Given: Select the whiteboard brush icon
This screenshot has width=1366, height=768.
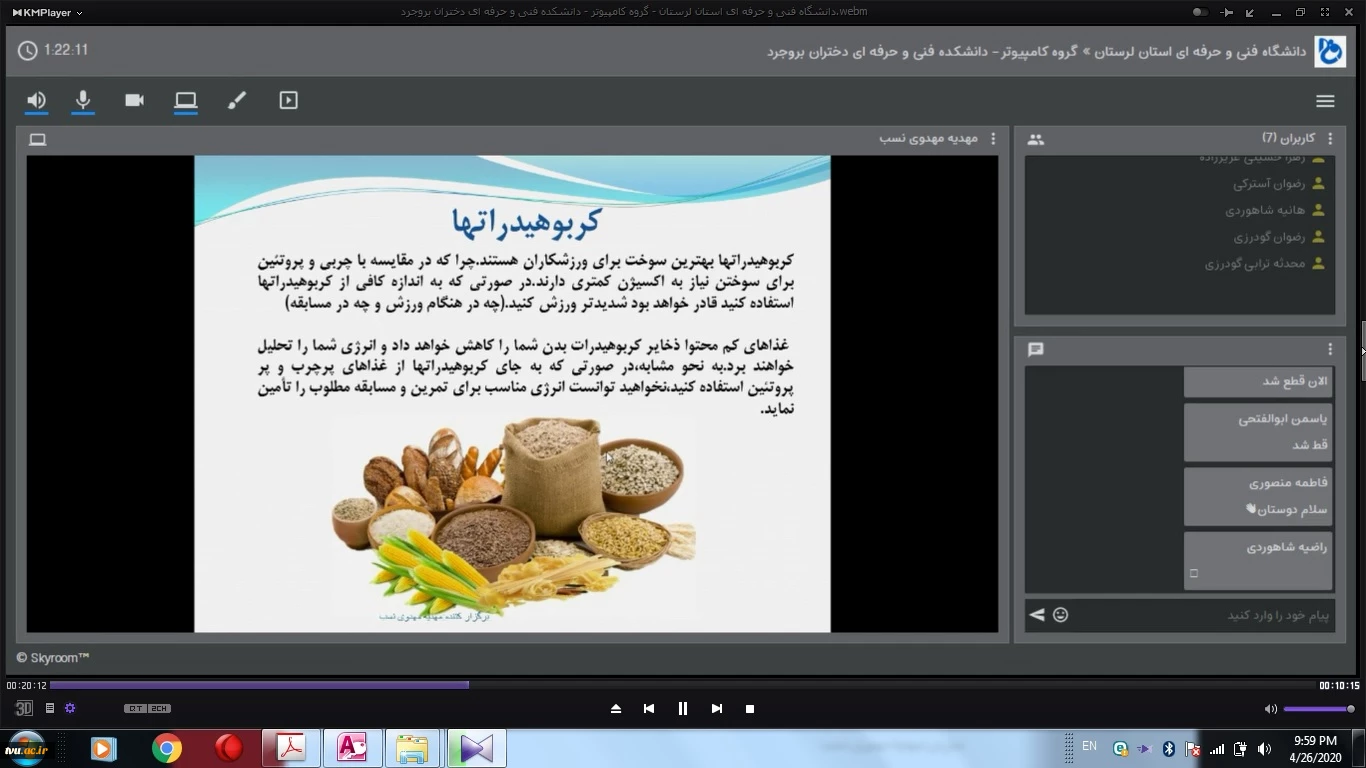Looking at the screenshot, I should [237, 100].
